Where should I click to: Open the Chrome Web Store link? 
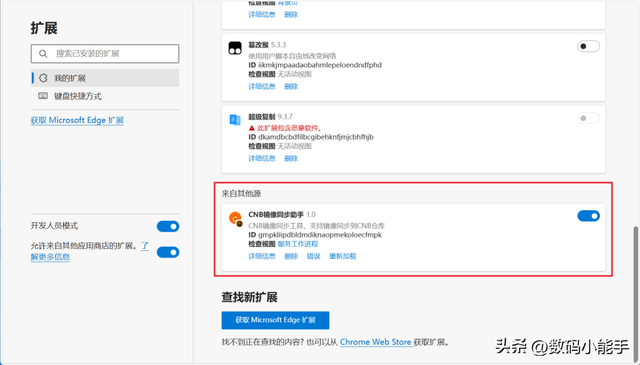pyautogui.click(x=376, y=342)
